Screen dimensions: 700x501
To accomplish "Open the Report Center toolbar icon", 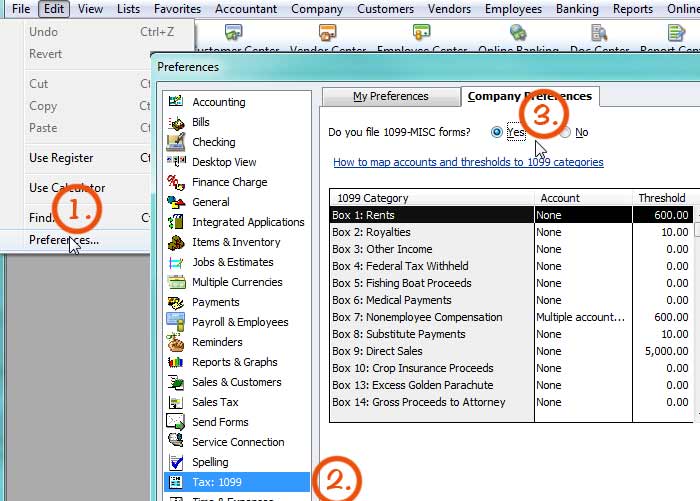I will click(676, 32).
